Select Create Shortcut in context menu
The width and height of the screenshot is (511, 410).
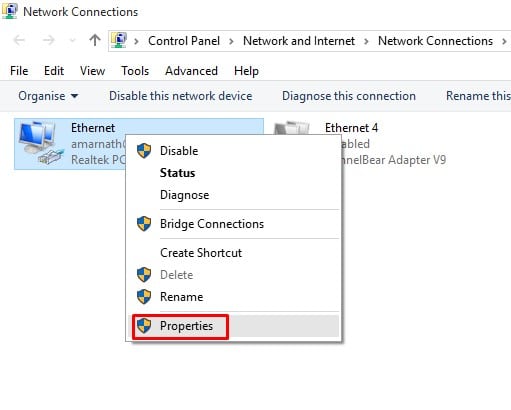(201, 253)
